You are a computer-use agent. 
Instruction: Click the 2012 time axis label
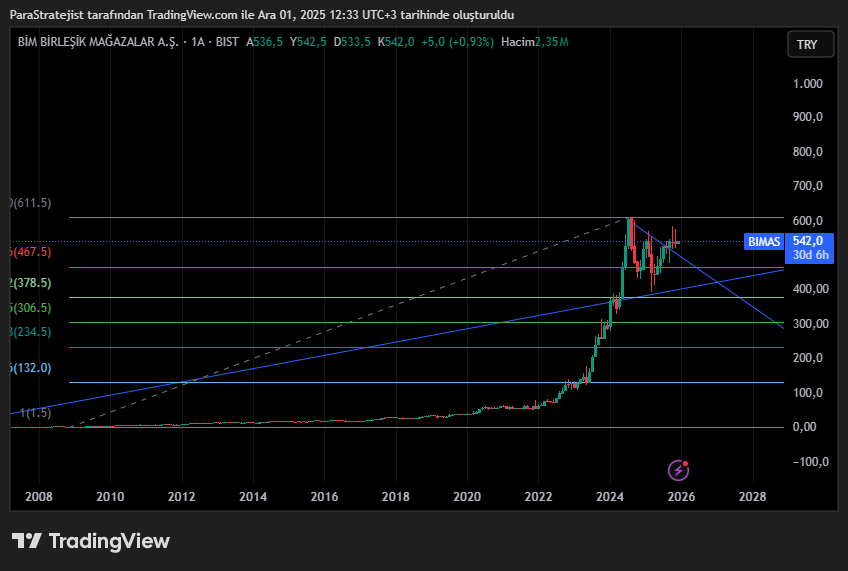(x=182, y=496)
